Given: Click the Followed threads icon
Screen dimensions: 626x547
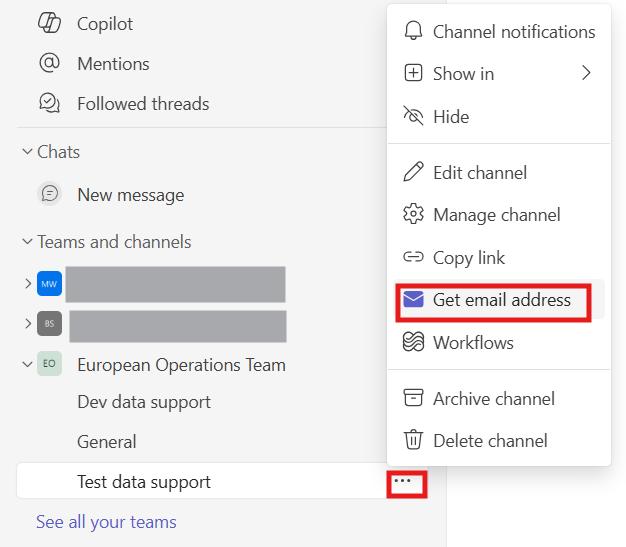Looking at the screenshot, I should (50, 103).
